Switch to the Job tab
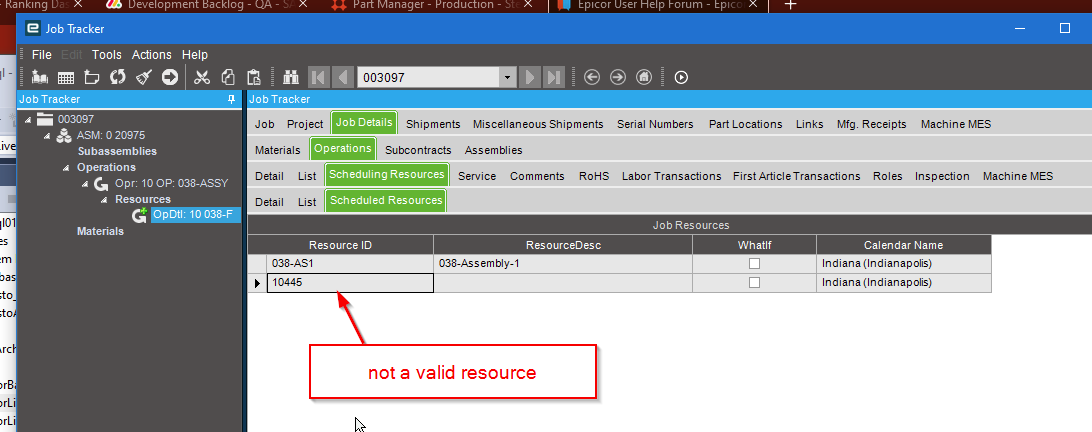Screen dimensions: 1092x432 [x=265, y=124]
